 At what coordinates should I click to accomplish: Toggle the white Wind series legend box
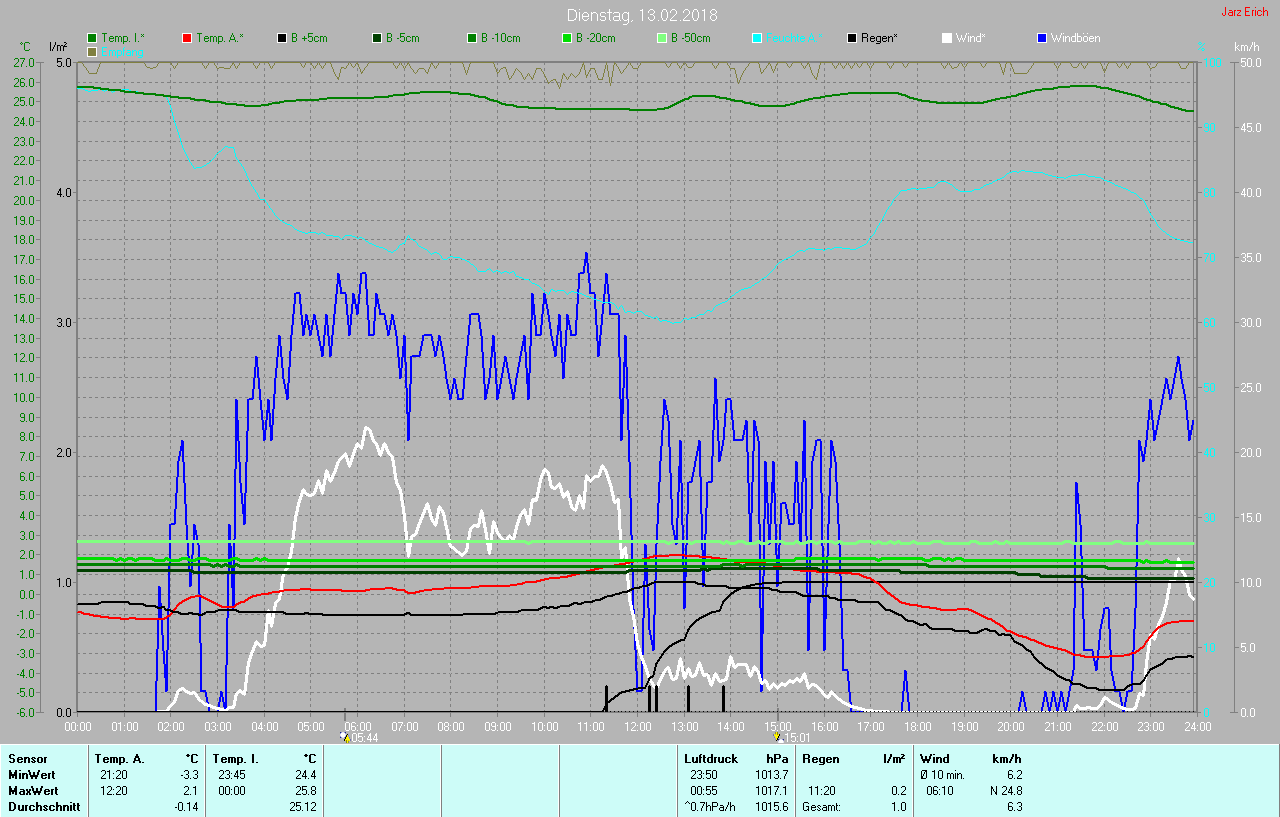pyautogui.click(x=947, y=38)
